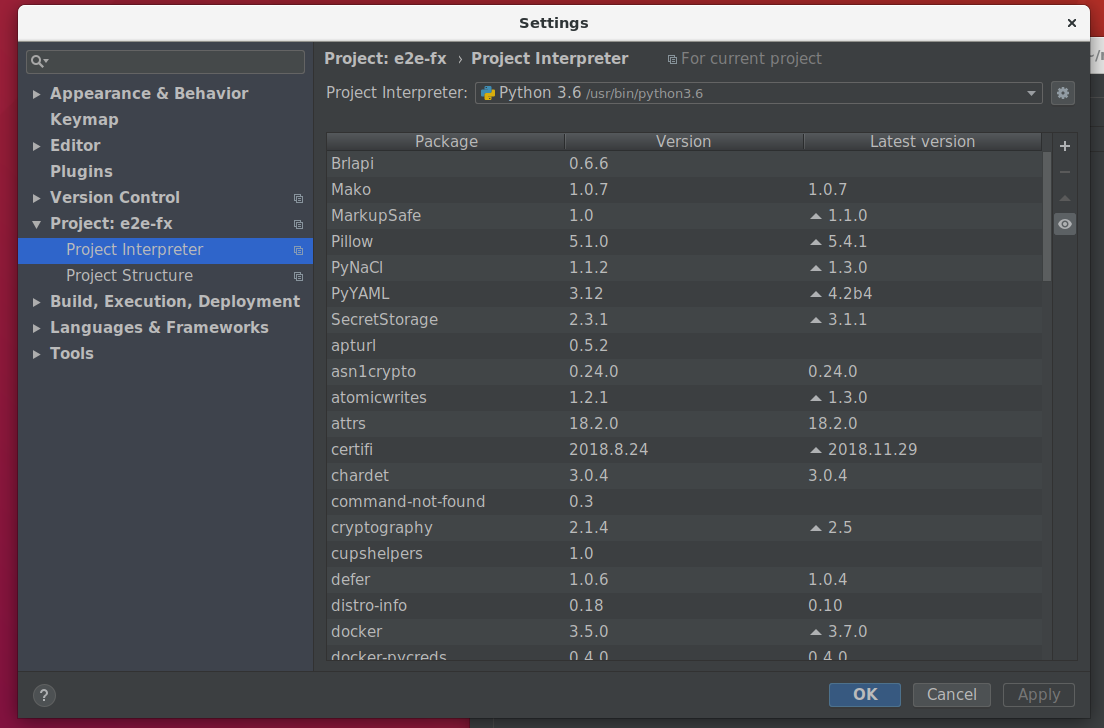1104x728 pixels.
Task: Expand the Version Control section
Action: [x=37, y=198]
